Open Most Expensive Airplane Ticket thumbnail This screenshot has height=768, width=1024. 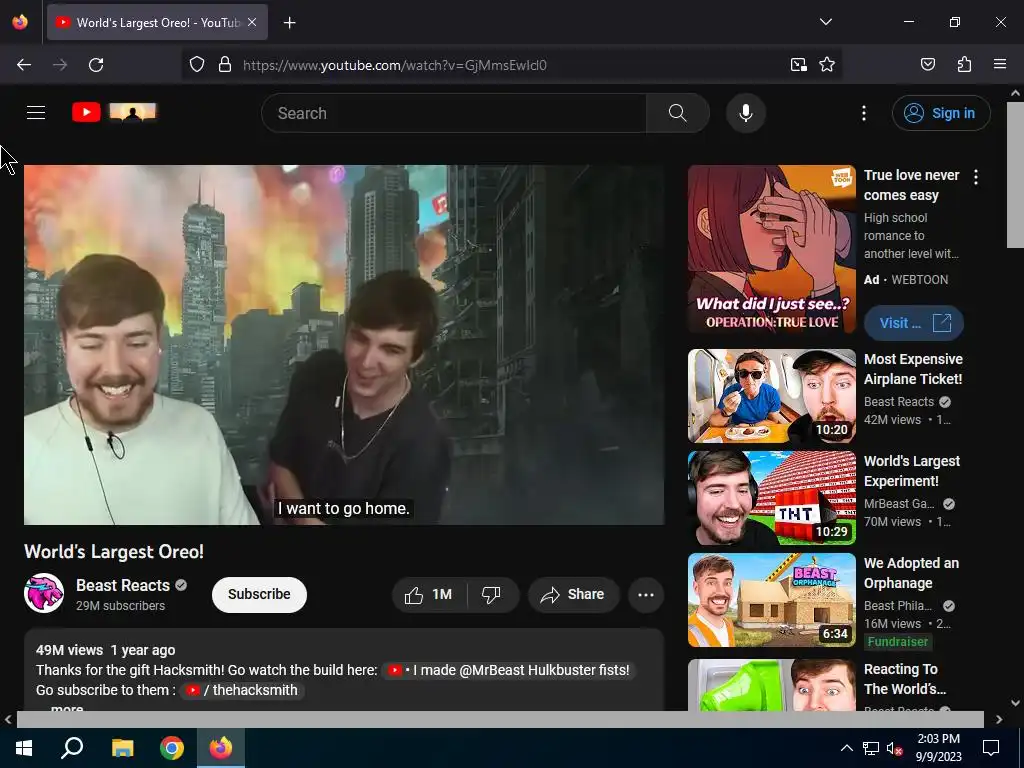coord(771,396)
